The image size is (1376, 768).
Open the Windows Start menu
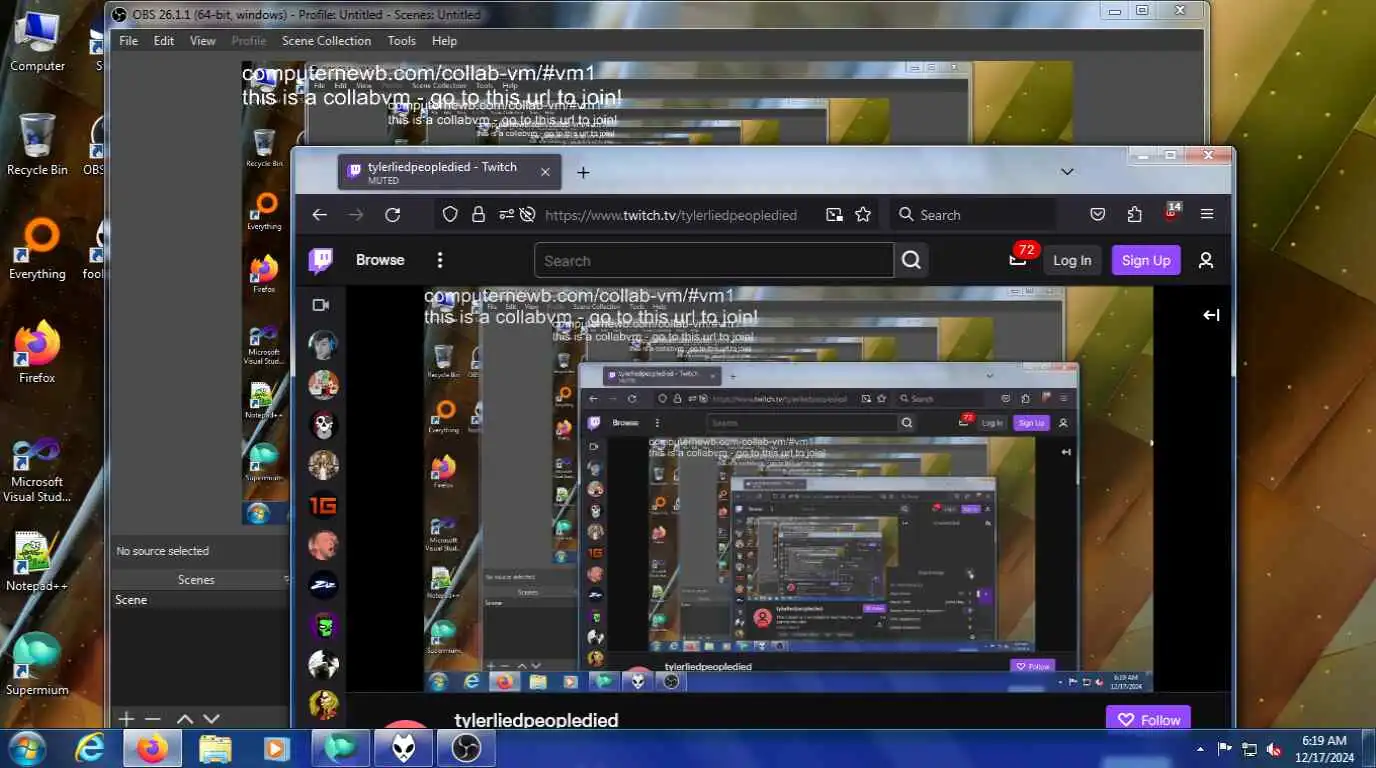[26, 748]
